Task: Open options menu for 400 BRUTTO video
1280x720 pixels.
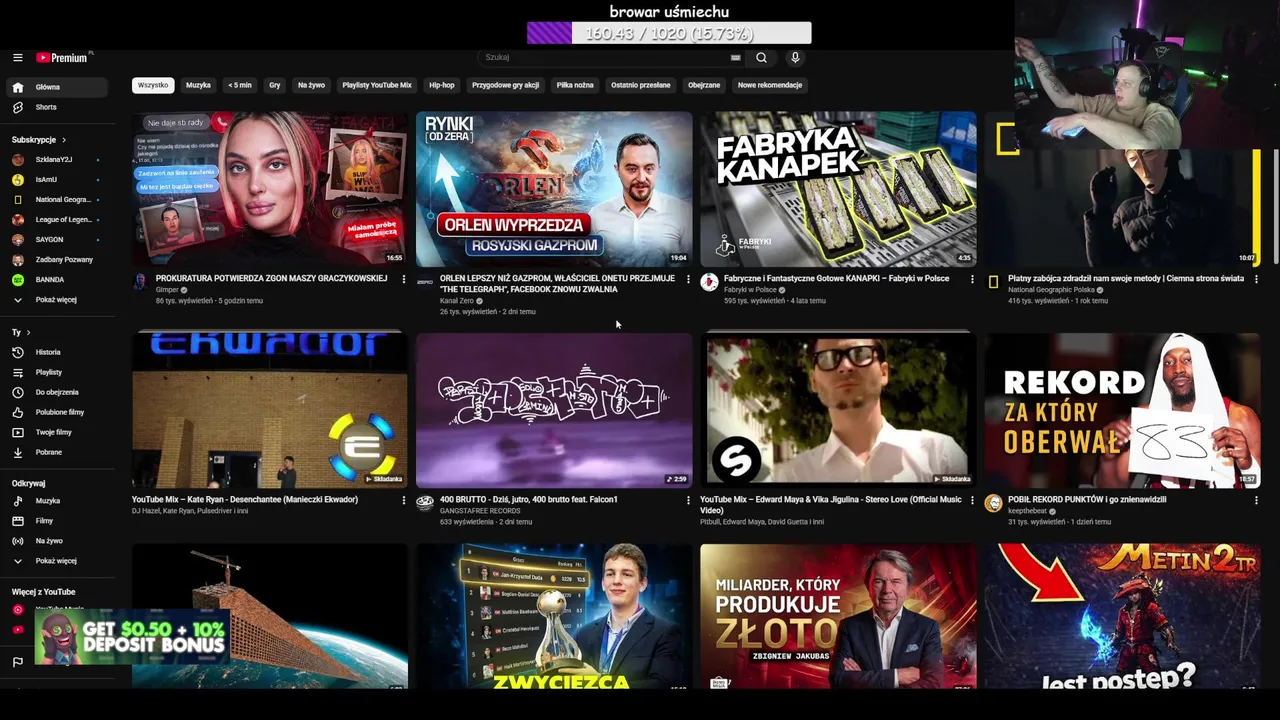Action: coord(688,500)
